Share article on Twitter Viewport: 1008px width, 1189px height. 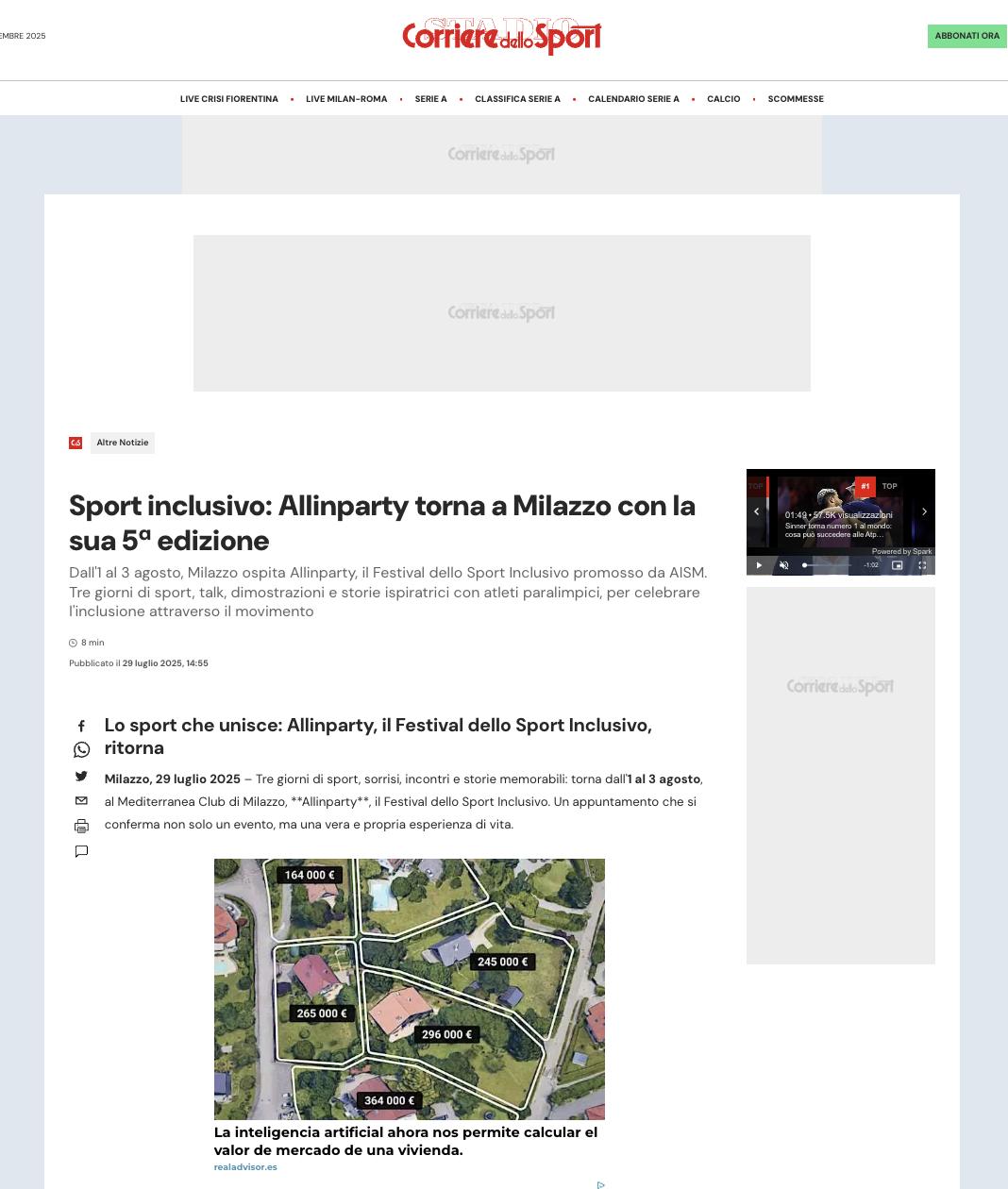[81, 777]
